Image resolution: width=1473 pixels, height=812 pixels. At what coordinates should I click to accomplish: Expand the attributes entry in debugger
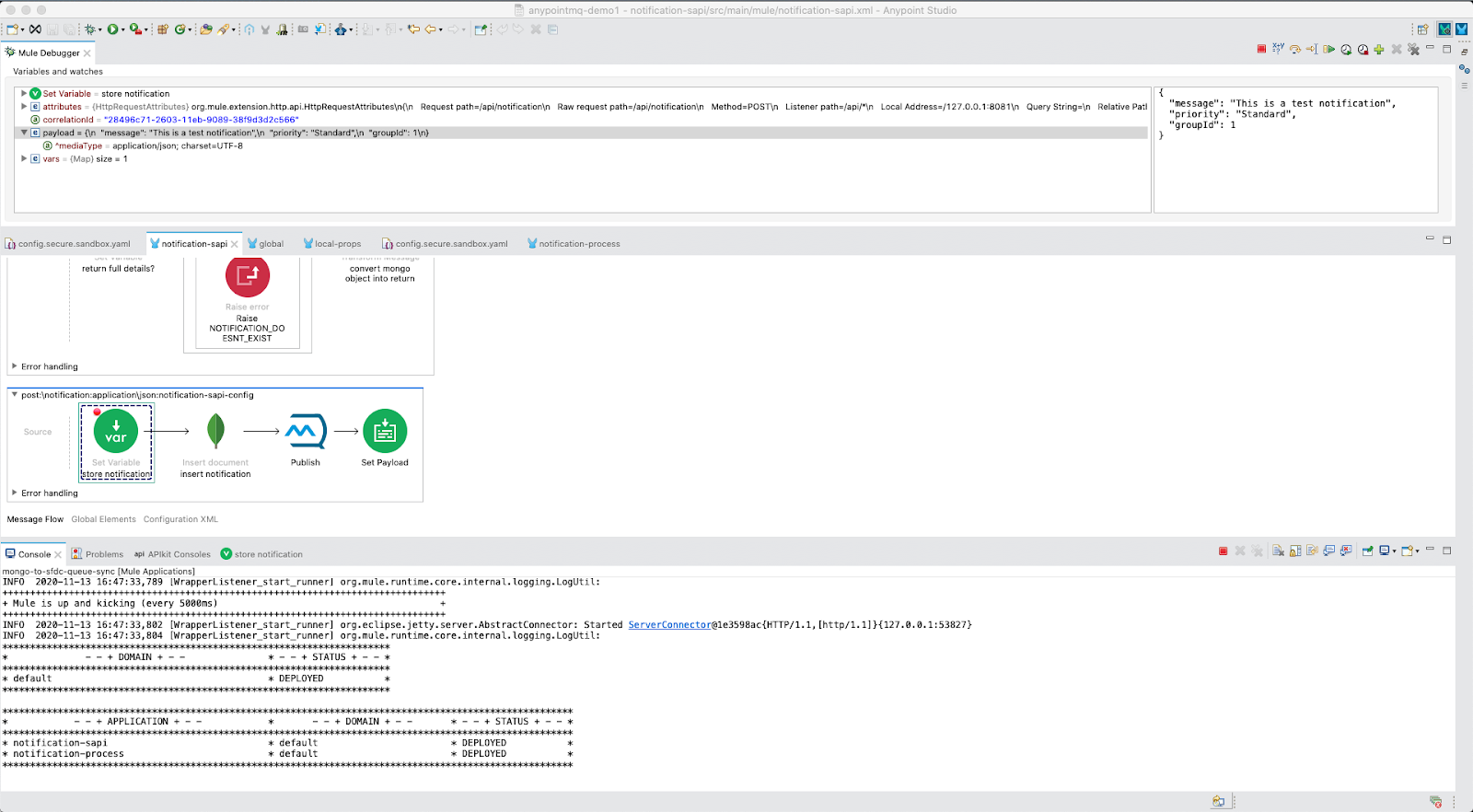pyautogui.click(x=24, y=107)
